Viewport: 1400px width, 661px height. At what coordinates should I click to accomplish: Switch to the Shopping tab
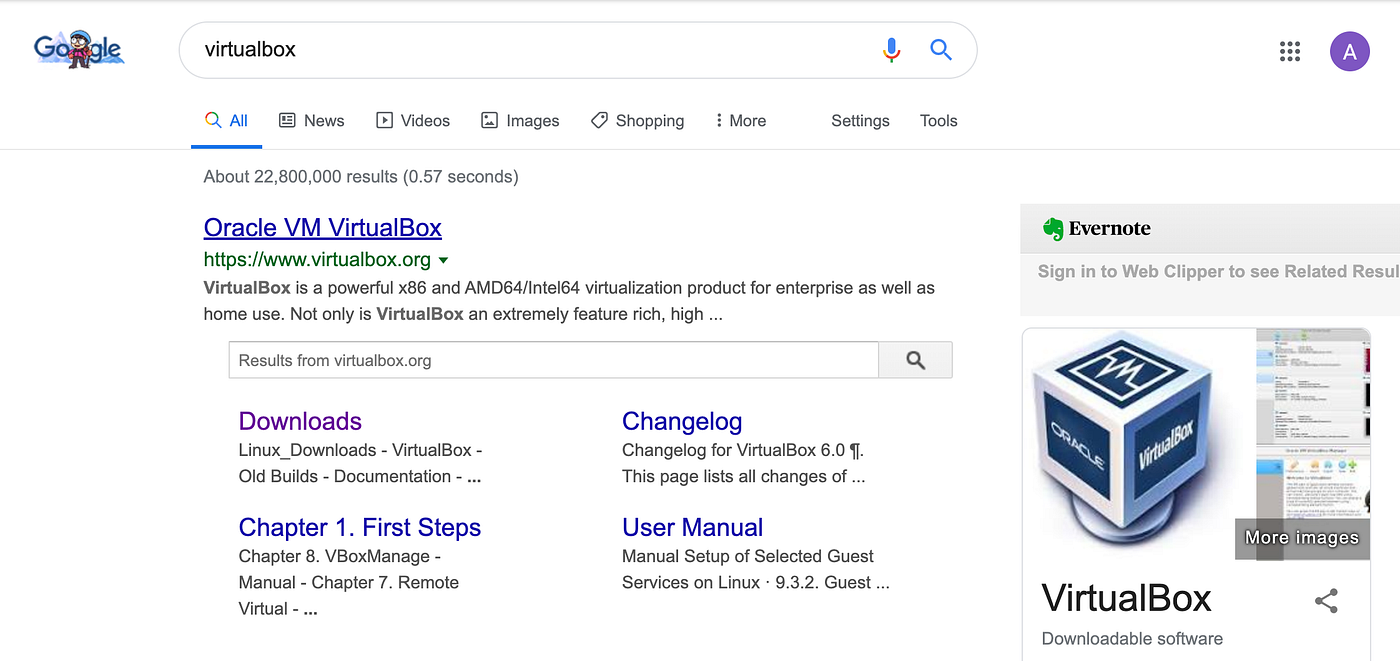(x=637, y=121)
